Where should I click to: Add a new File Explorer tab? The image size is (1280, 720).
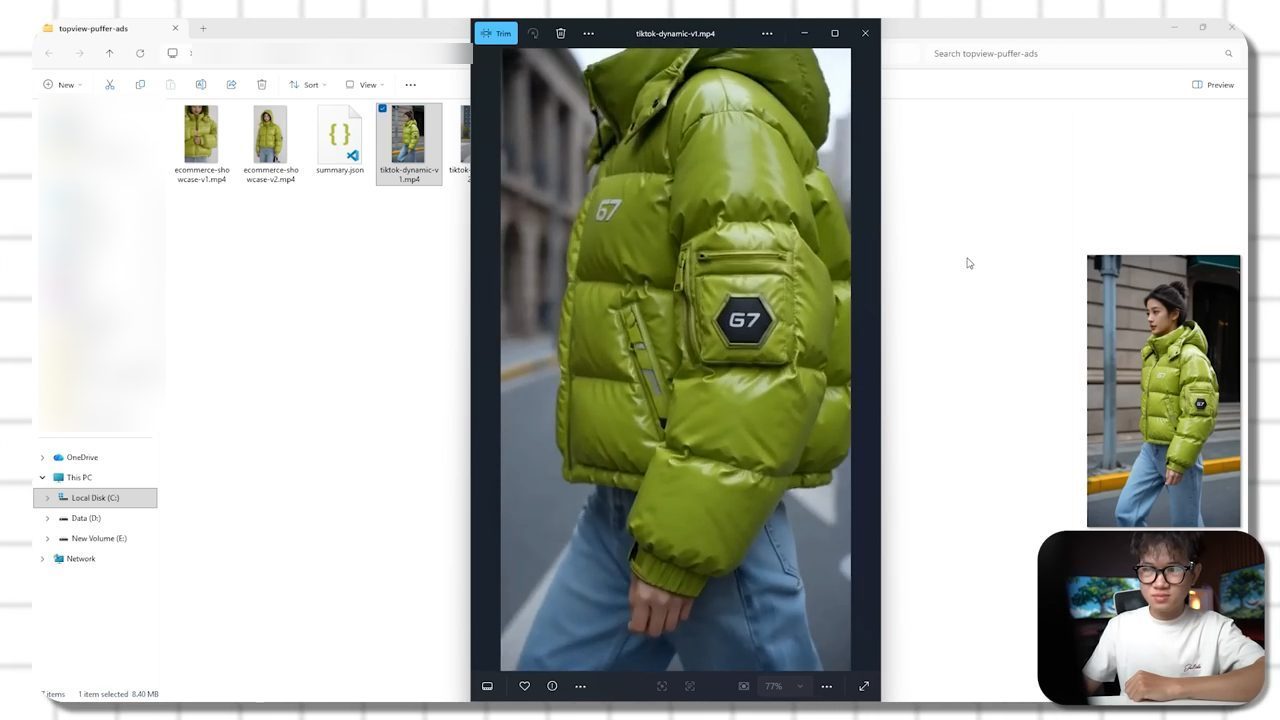[x=203, y=28]
